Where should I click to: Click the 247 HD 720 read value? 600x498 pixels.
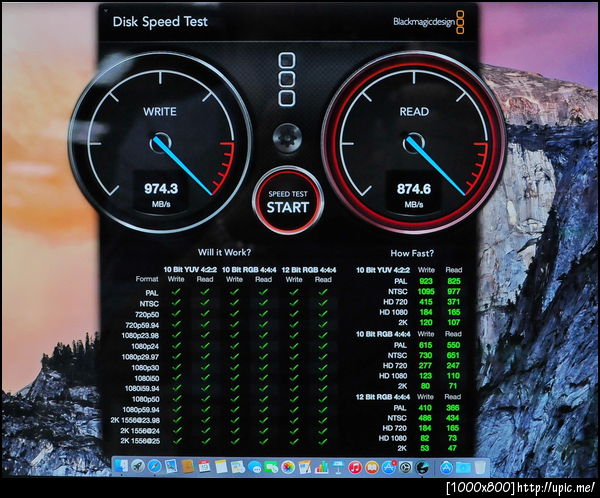(453, 366)
